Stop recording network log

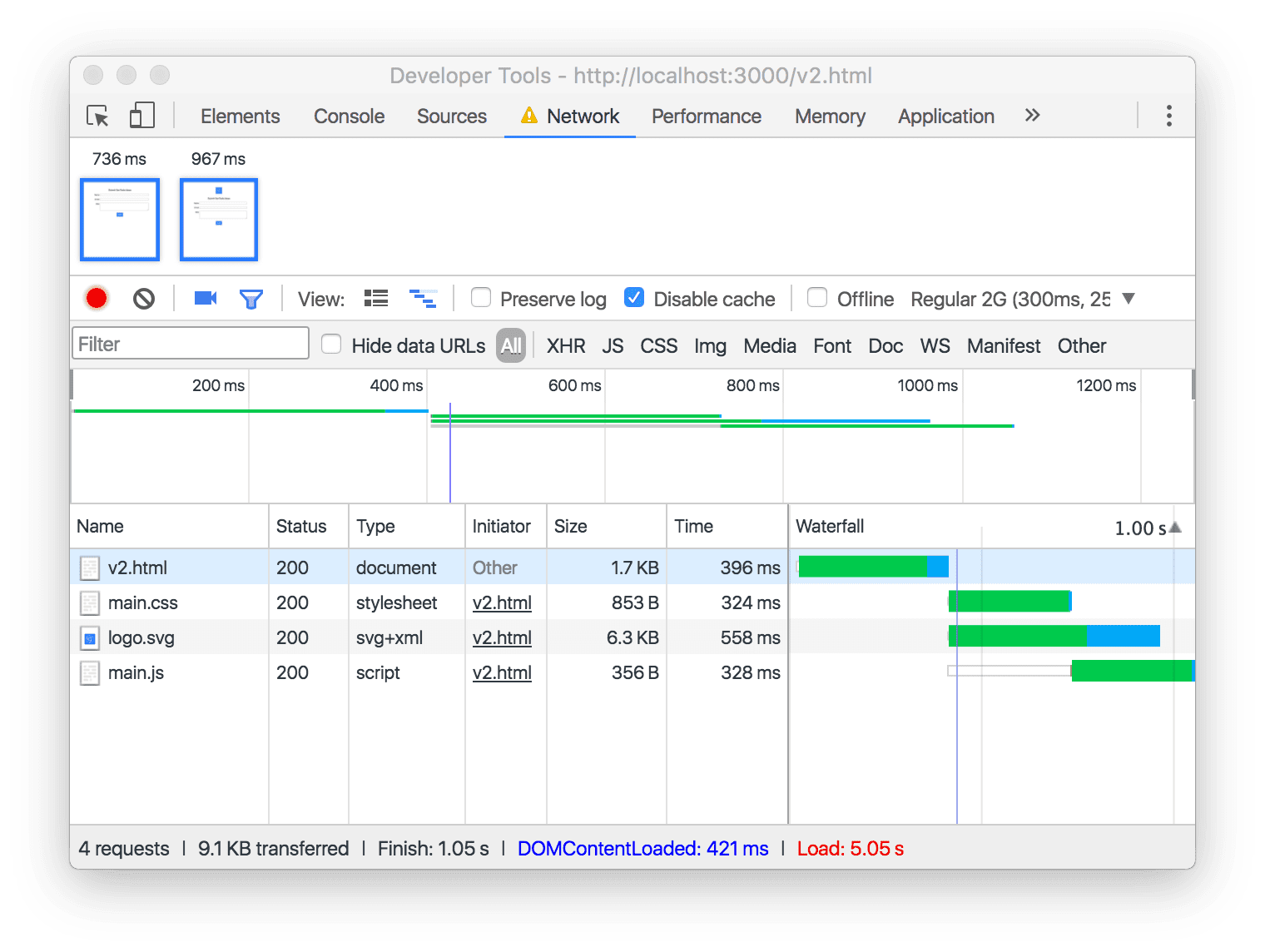(96, 298)
